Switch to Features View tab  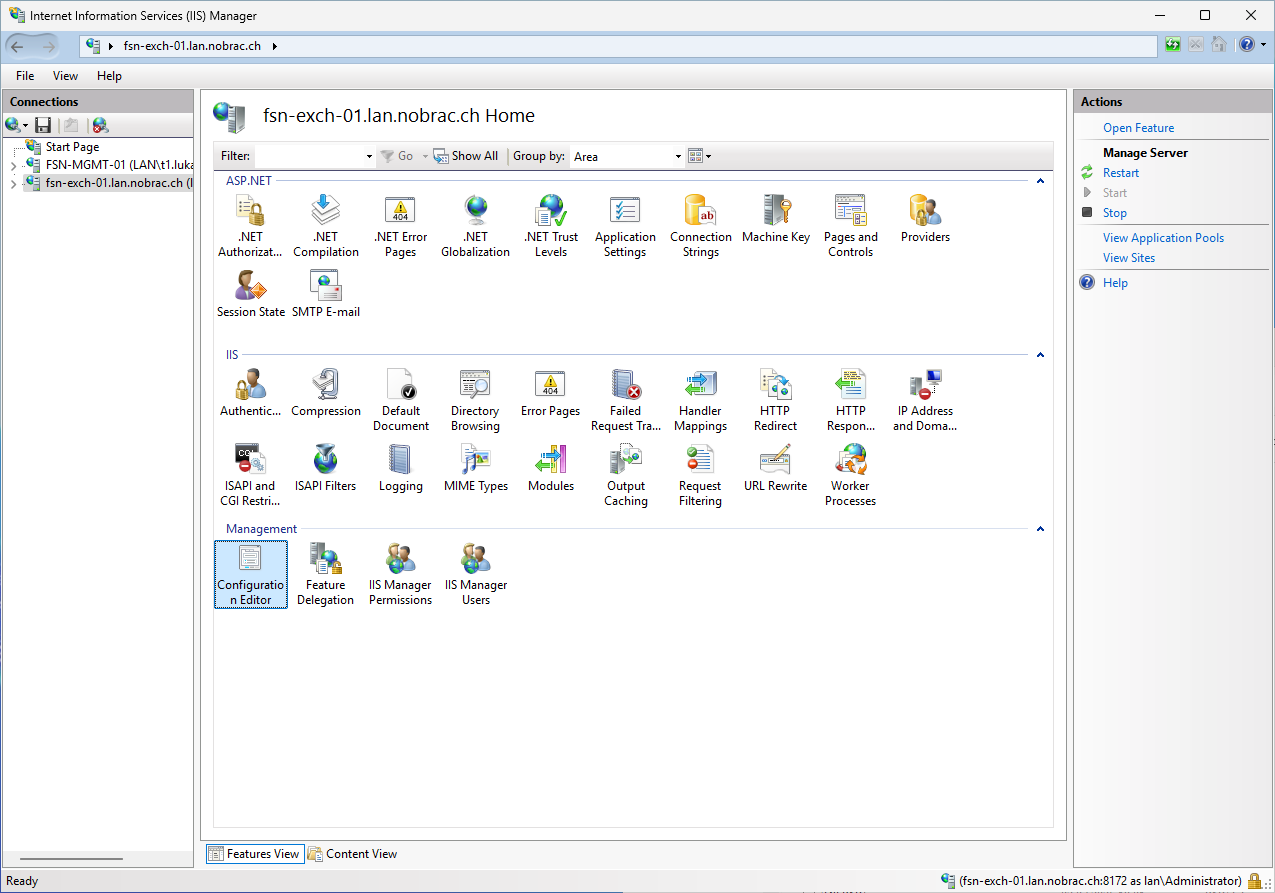(254, 854)
